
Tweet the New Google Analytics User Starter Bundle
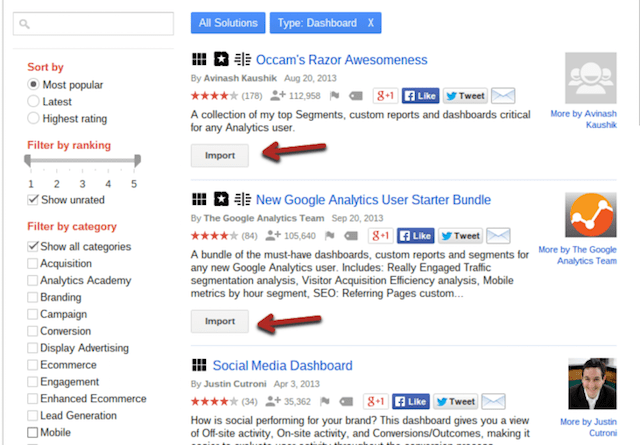point(460,236)
